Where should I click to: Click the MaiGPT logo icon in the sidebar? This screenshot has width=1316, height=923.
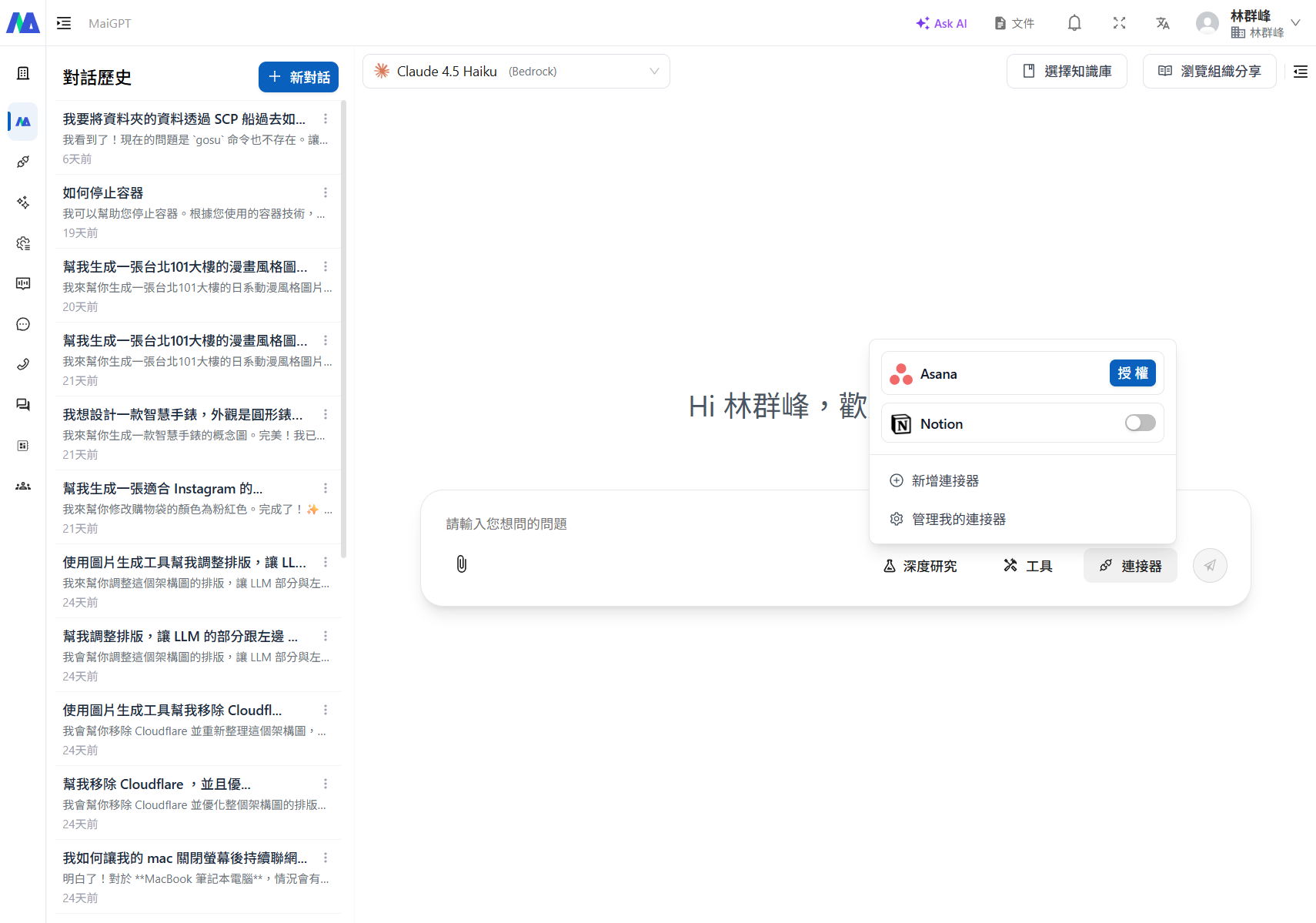point(22,121)
